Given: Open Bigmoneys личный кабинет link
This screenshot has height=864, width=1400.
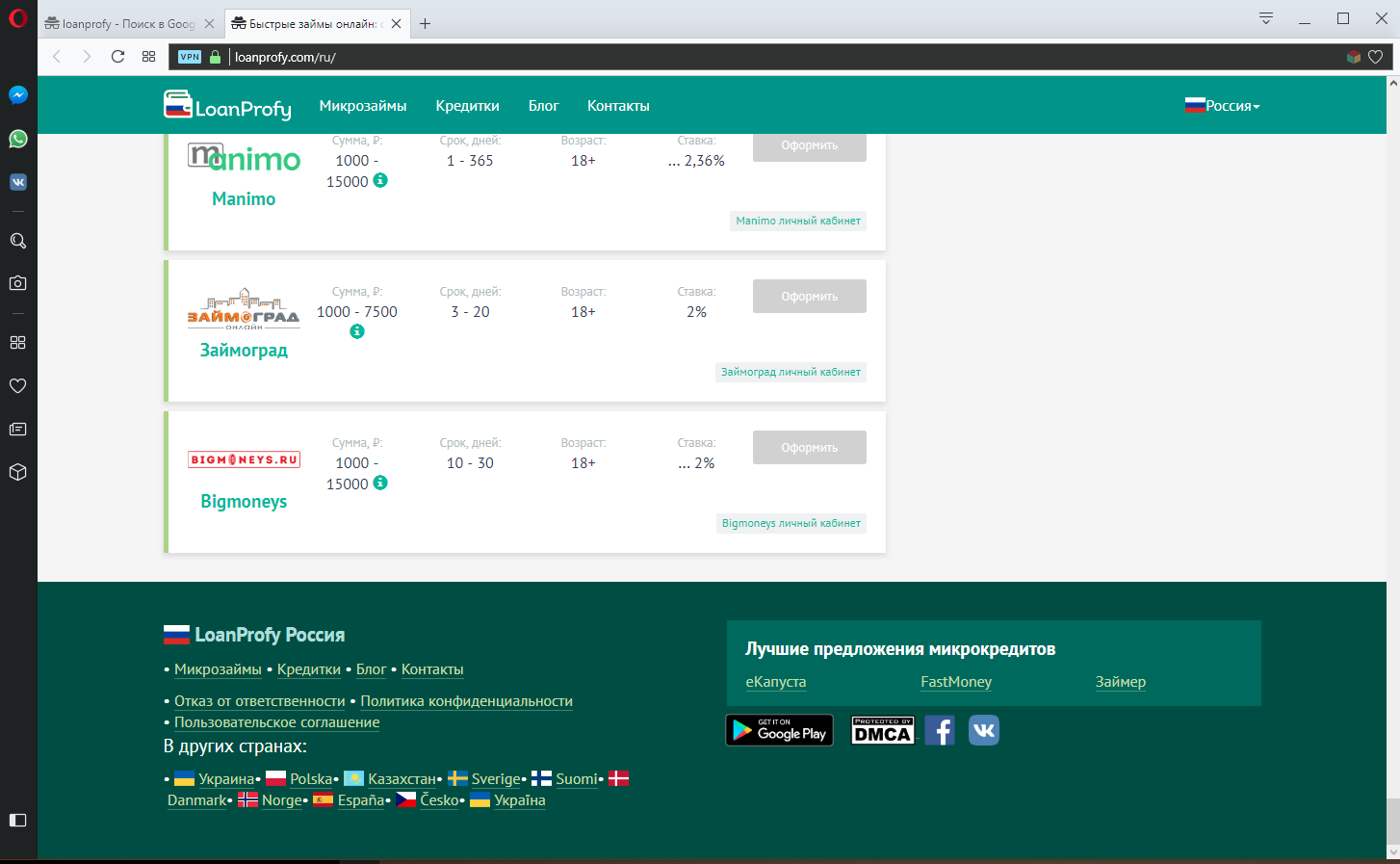Looking at the screenshot, I should click(791, 523).
